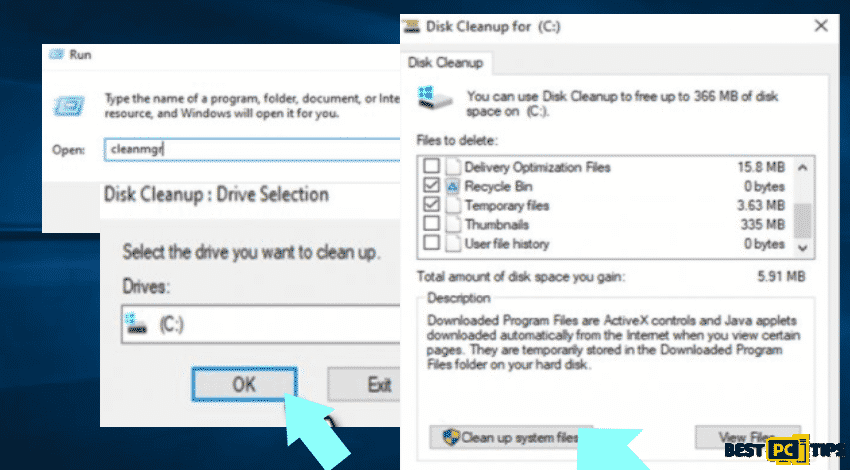Check the Thumbnails checkbox
Screen dimensions: 850x470
[x=432, y=223]
